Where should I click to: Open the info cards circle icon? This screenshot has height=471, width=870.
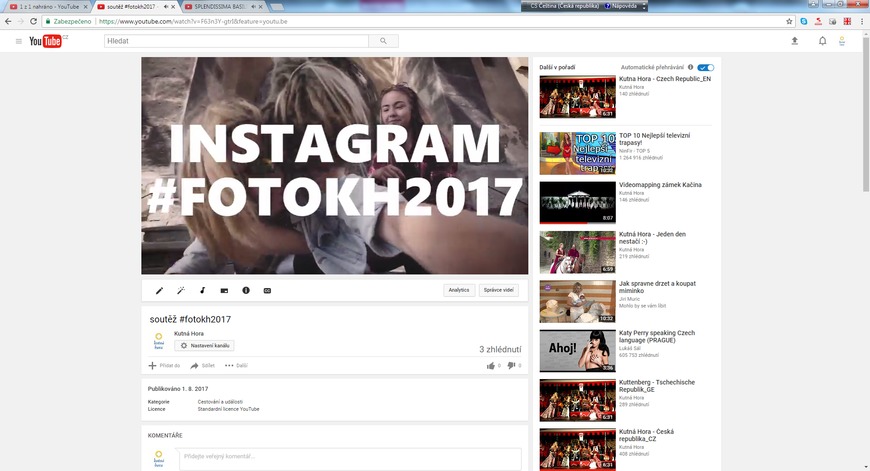click(x=246, y=290)
